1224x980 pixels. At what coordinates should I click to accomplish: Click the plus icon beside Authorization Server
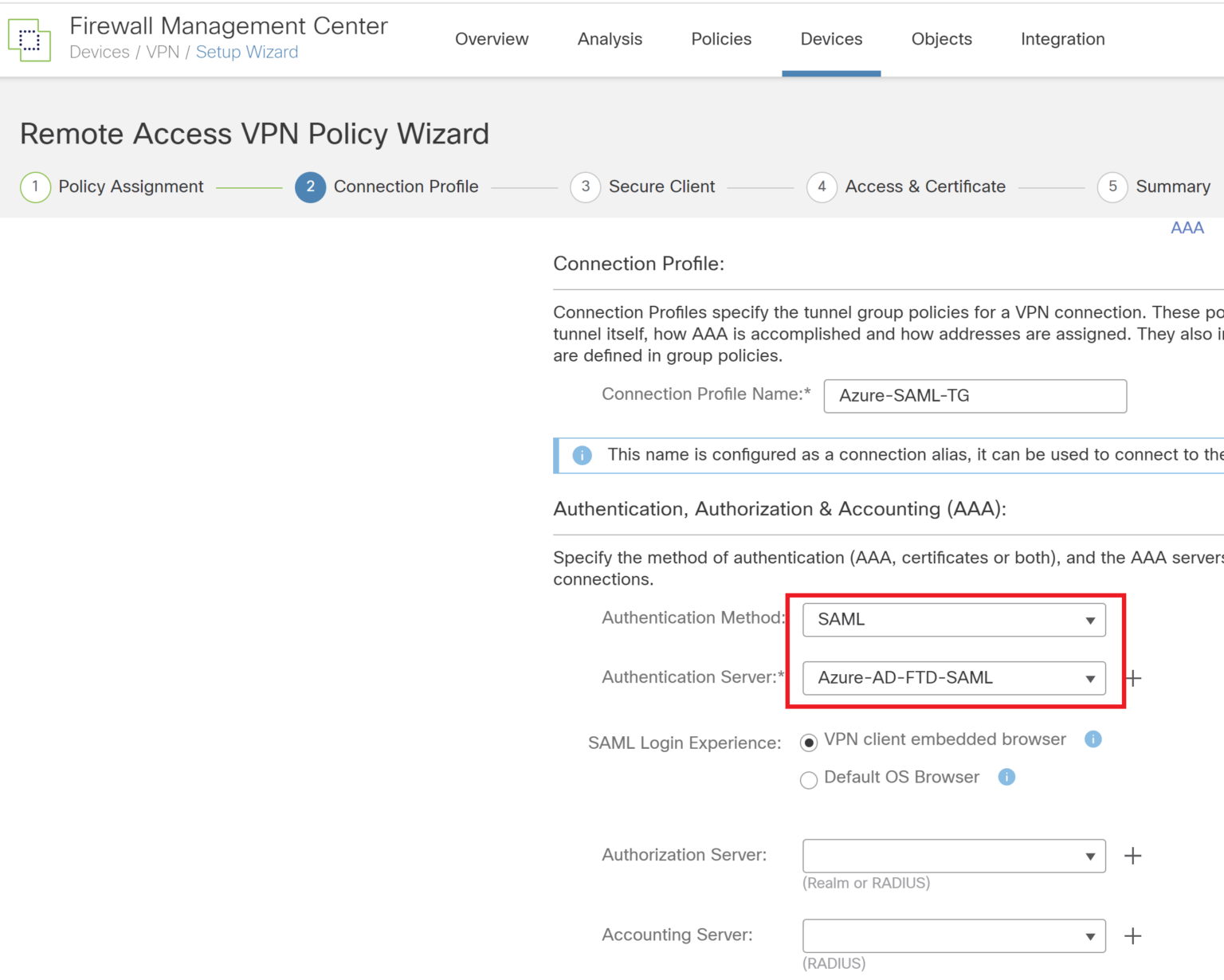point(1133,855)
